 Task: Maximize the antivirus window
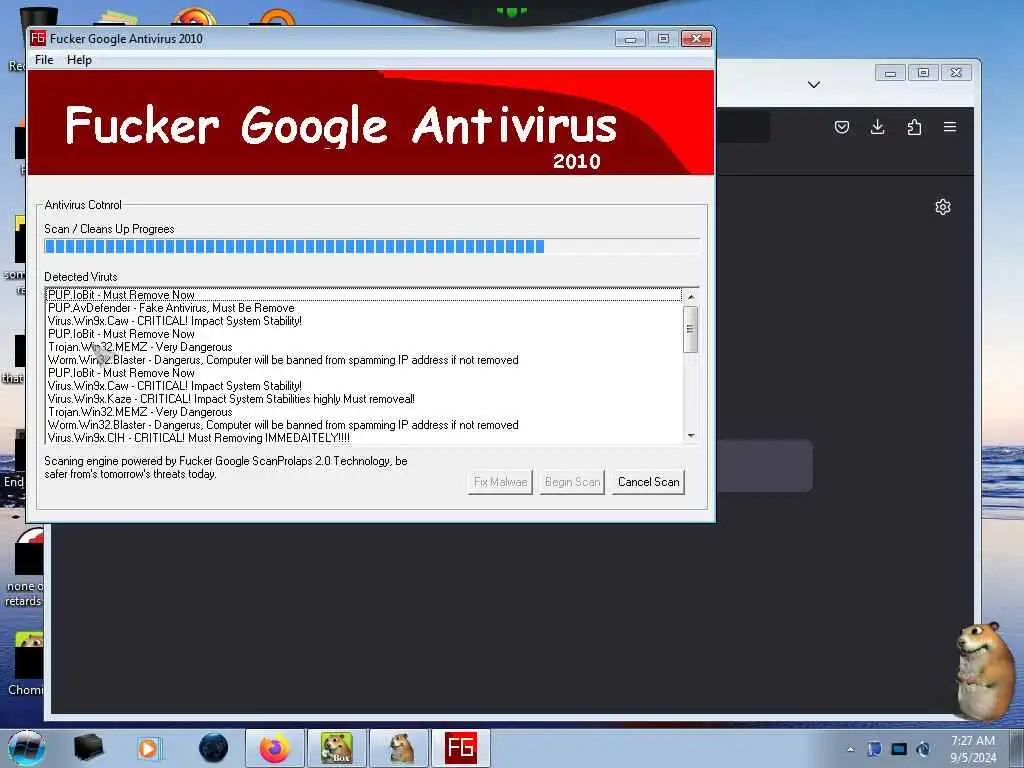point(663,39)
